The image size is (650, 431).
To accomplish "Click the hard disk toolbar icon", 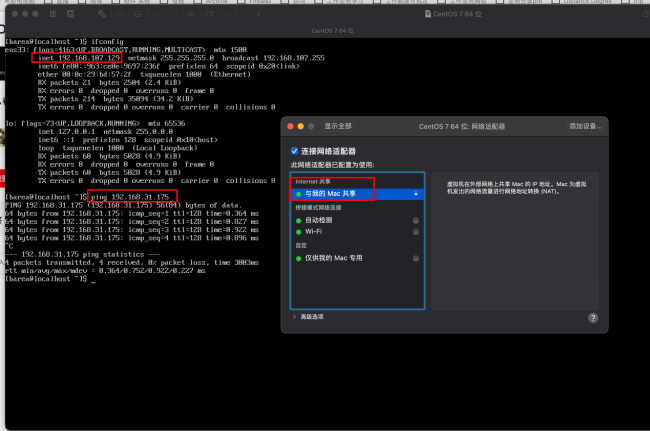I will pyautogui.click(x=138, y=14).
